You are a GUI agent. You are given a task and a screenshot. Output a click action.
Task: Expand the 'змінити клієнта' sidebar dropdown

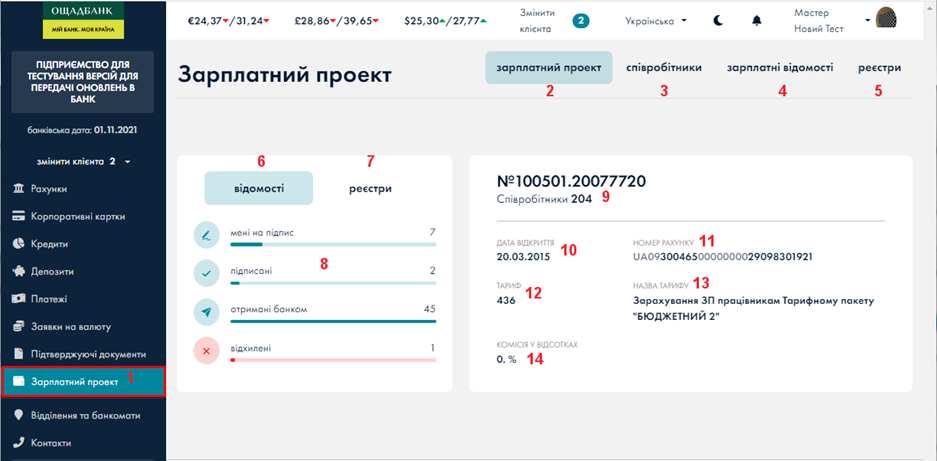pyautogui.click(x=84, y=161)
